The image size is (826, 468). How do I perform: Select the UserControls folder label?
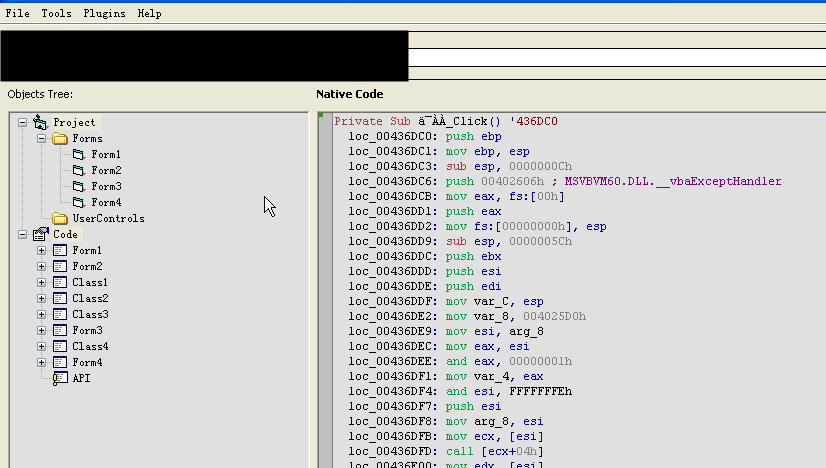coord(108,218)
